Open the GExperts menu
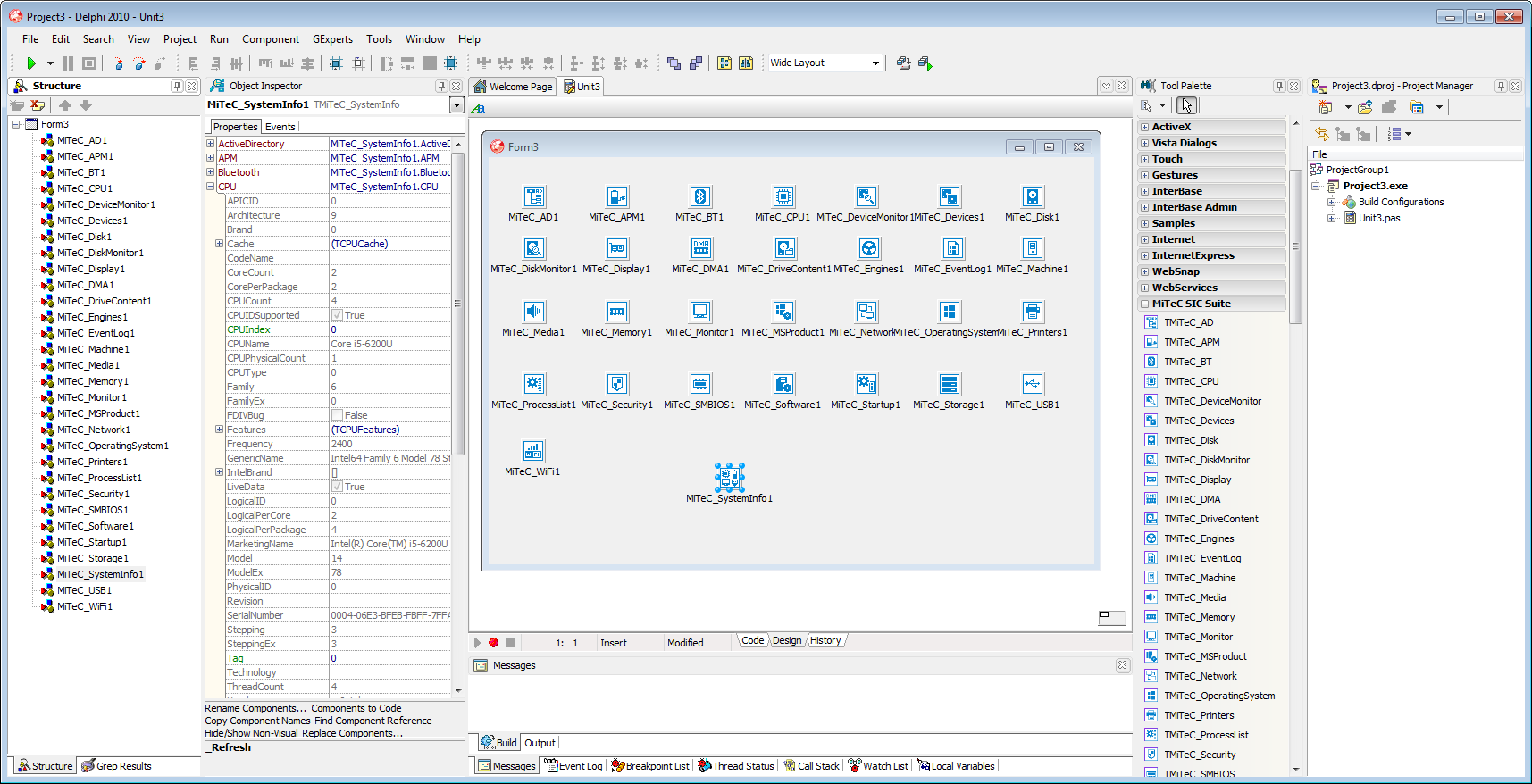 [x=332, y=39]
